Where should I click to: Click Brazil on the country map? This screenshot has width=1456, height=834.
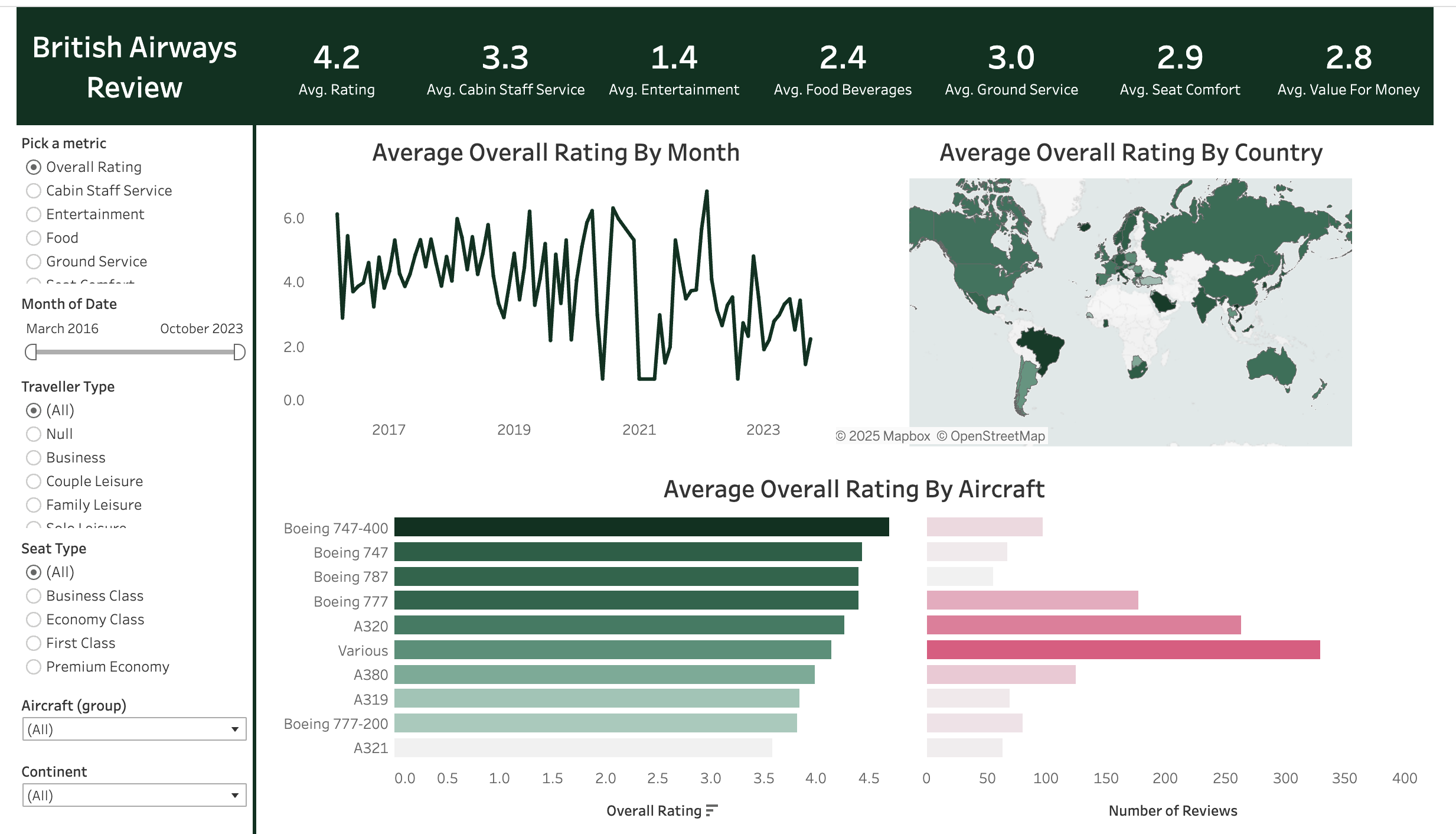1042,350
